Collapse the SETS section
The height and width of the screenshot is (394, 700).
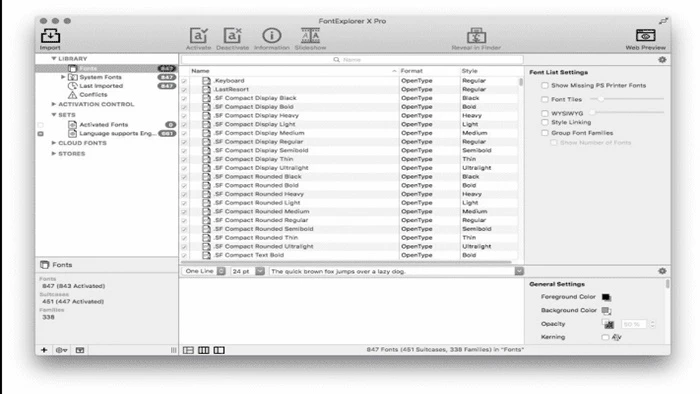(54, 115)
